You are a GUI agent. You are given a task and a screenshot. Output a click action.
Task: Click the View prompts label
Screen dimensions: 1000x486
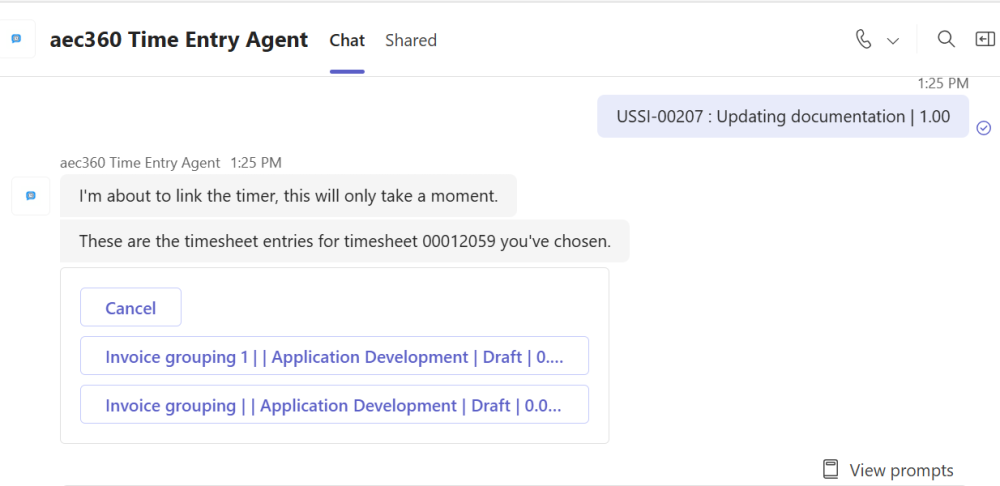click(x=901, y=470)
